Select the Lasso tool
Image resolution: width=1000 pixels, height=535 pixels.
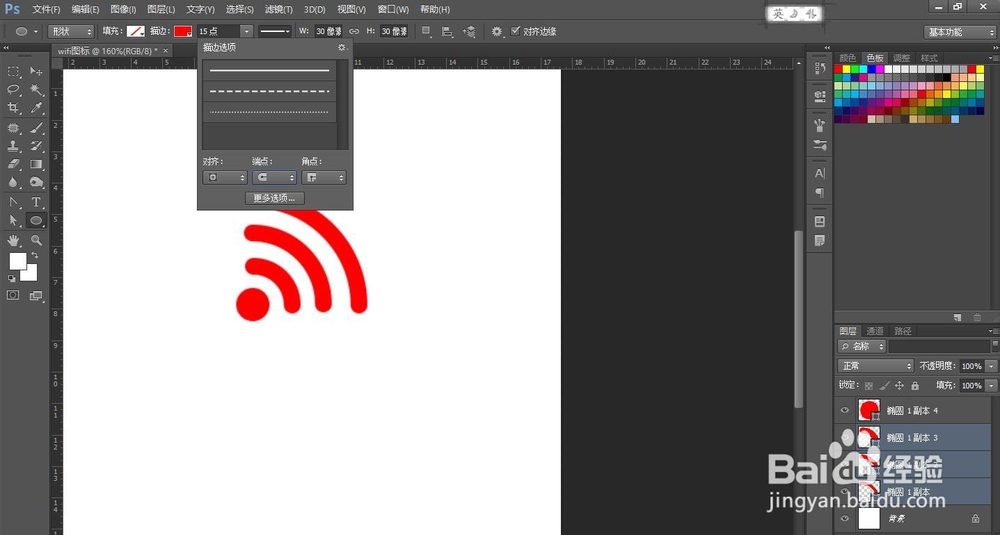[13, 90]
